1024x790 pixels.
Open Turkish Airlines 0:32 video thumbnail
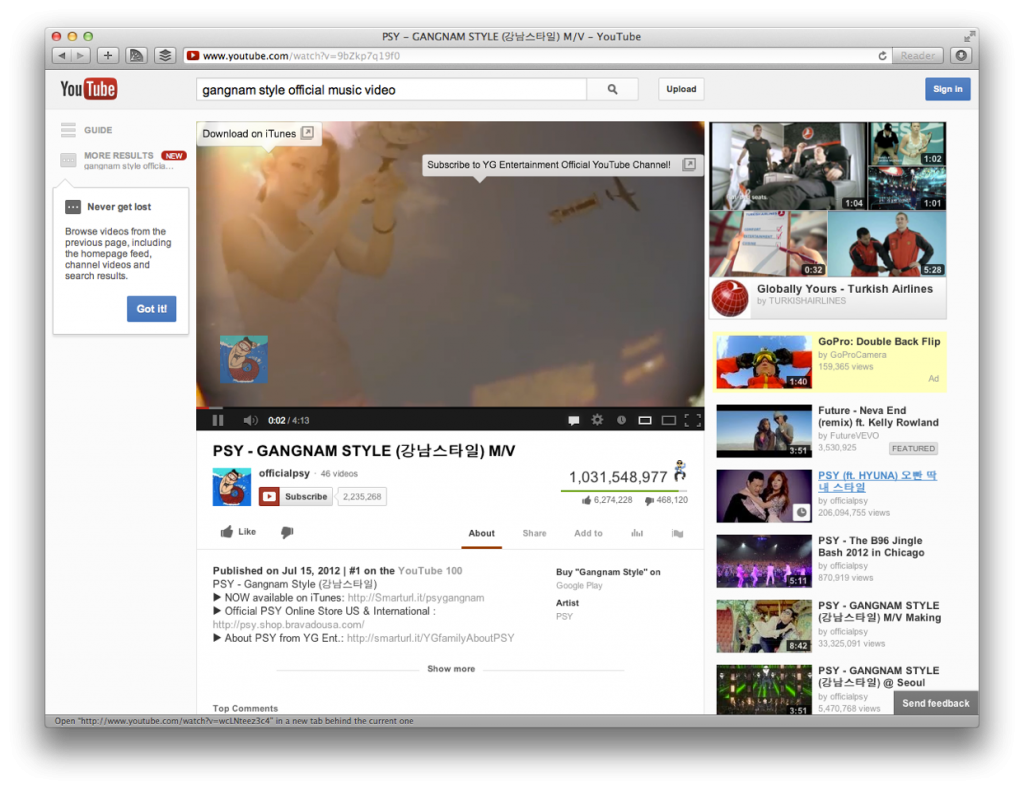pyautogui.click(x=768, y=244)
